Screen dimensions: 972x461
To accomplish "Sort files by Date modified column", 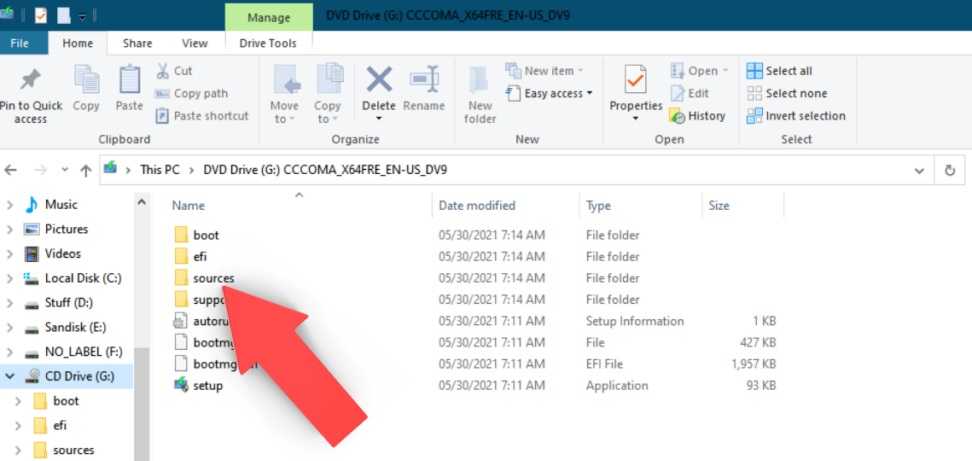I will (x=477, y=205).
